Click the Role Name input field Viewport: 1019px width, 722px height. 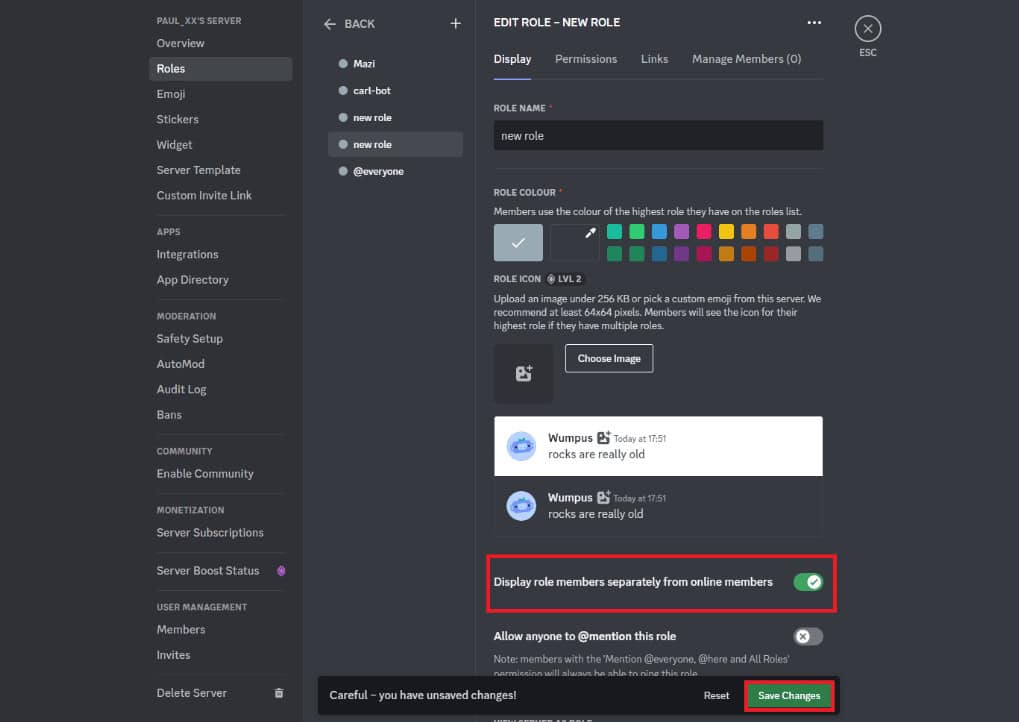658,136
